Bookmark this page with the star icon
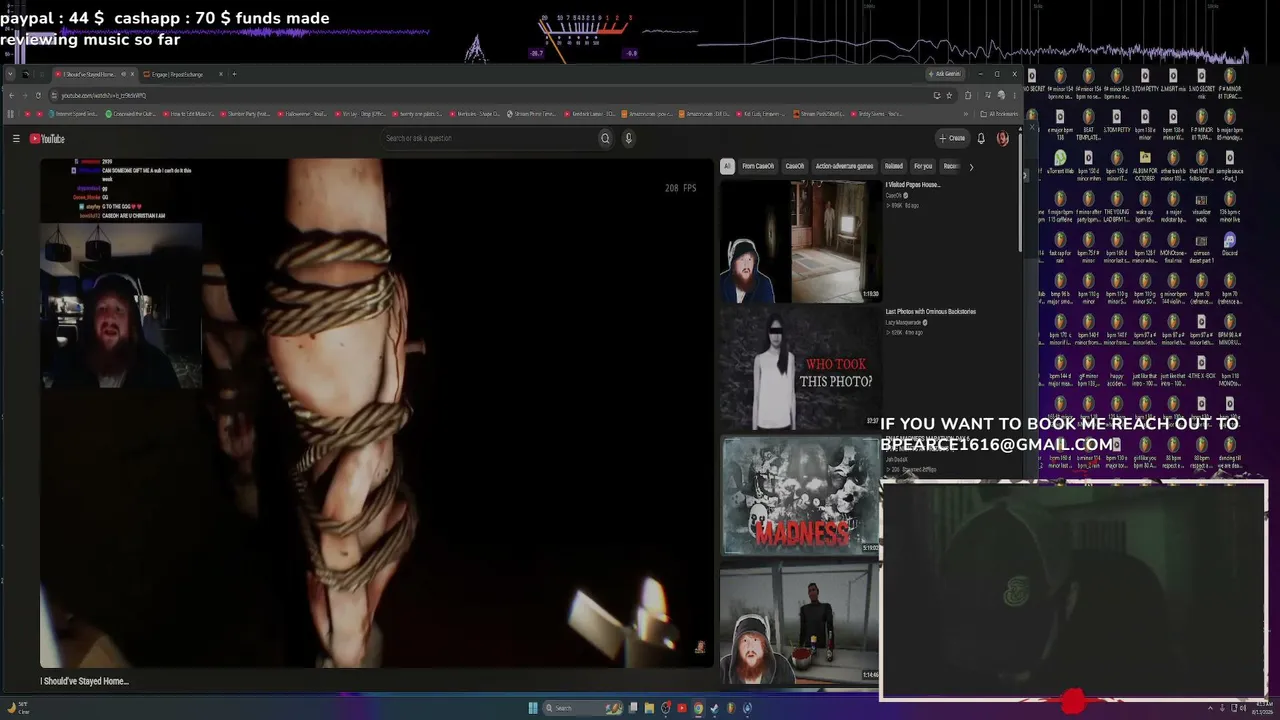Image resolution: width=1280 pixels, height=720 pixels. click(949, 95)
